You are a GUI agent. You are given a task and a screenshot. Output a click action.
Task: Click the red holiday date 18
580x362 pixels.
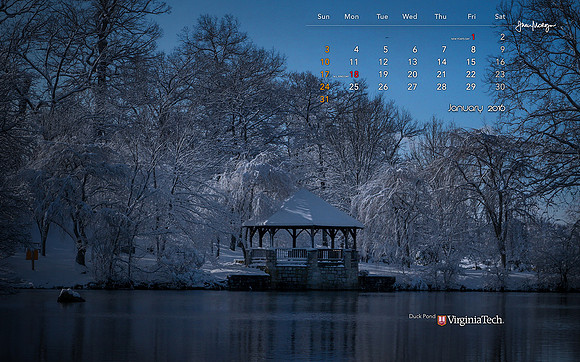pos(354,74)
